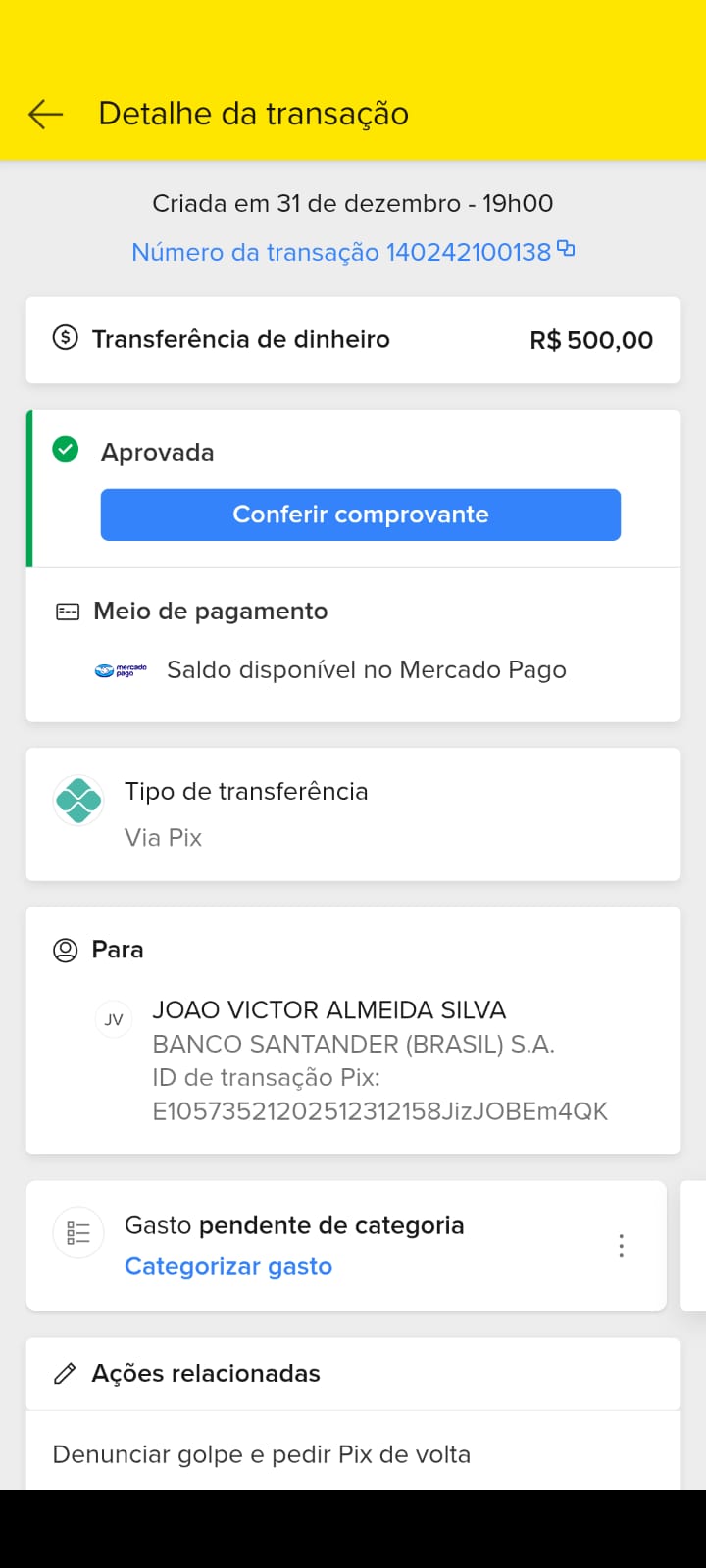Image resolution: width=706 pixels, height=1568 pixels.
Task: Tap the category list icon
Action: tap(78, 1233)
